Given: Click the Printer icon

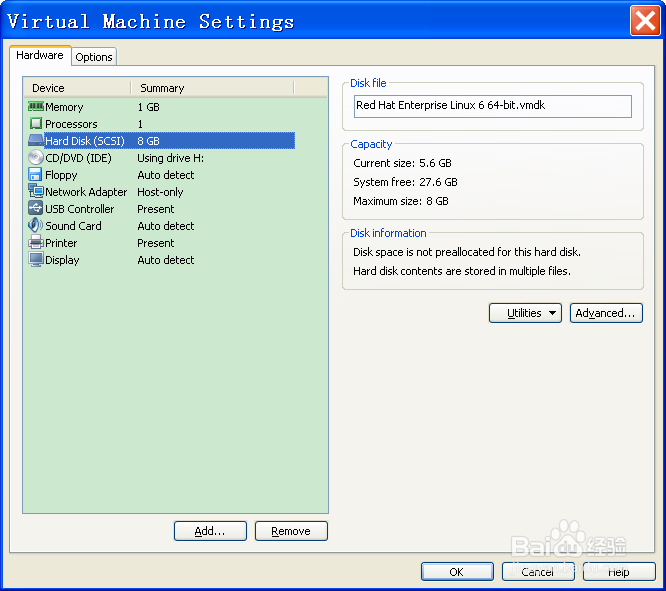Looking at the screenshot, I should point(36,243).
